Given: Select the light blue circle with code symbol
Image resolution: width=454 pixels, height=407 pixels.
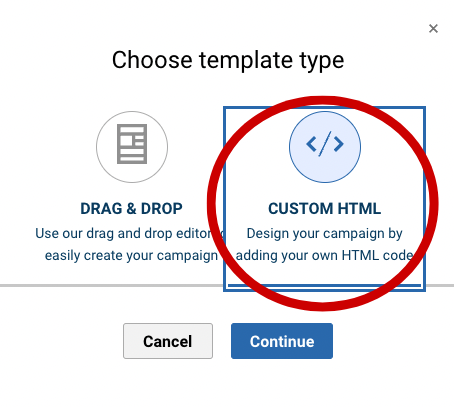Looking at the screenshot, I should (325, 147).
